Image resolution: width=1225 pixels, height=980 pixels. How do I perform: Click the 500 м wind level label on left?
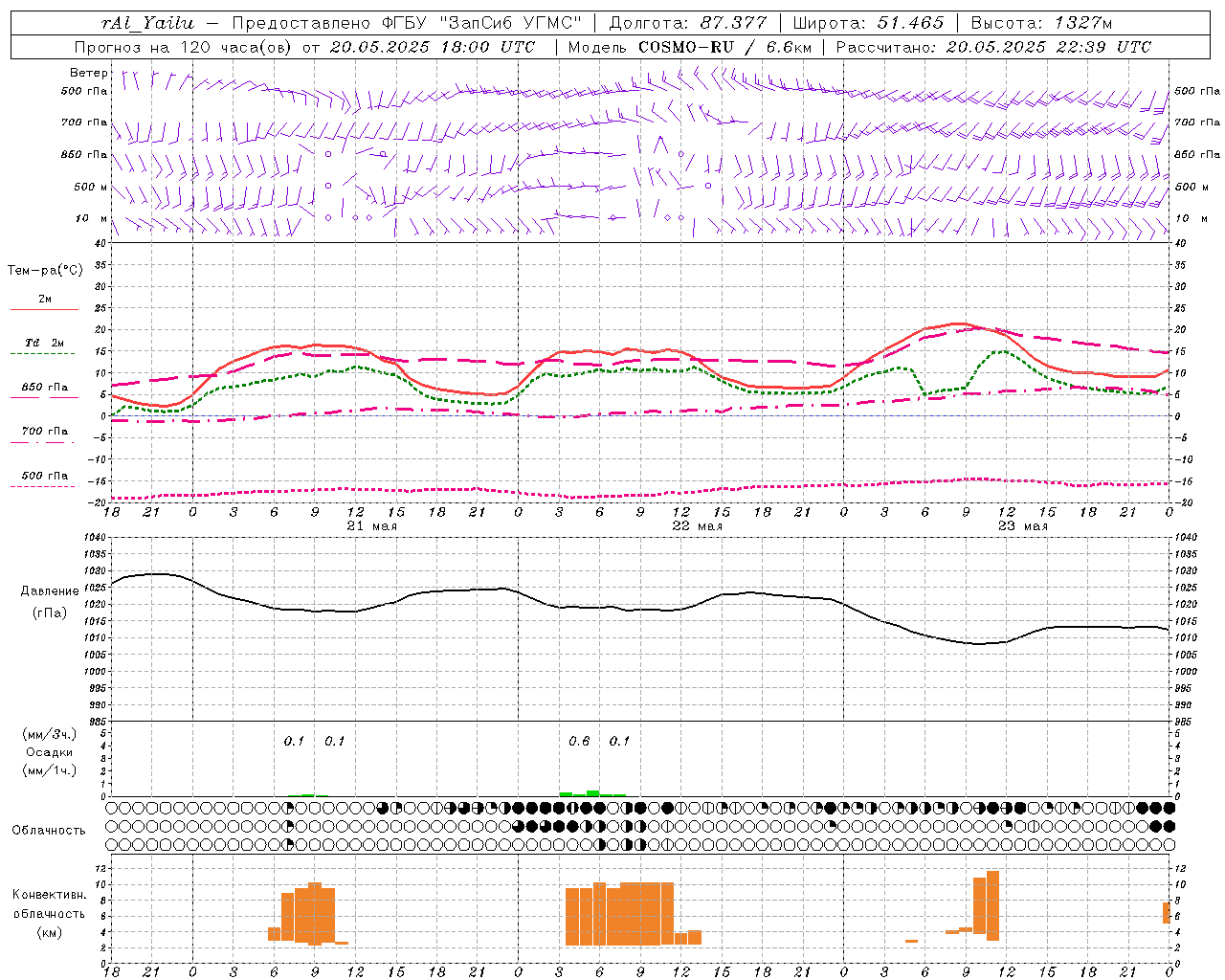[91, 187]
